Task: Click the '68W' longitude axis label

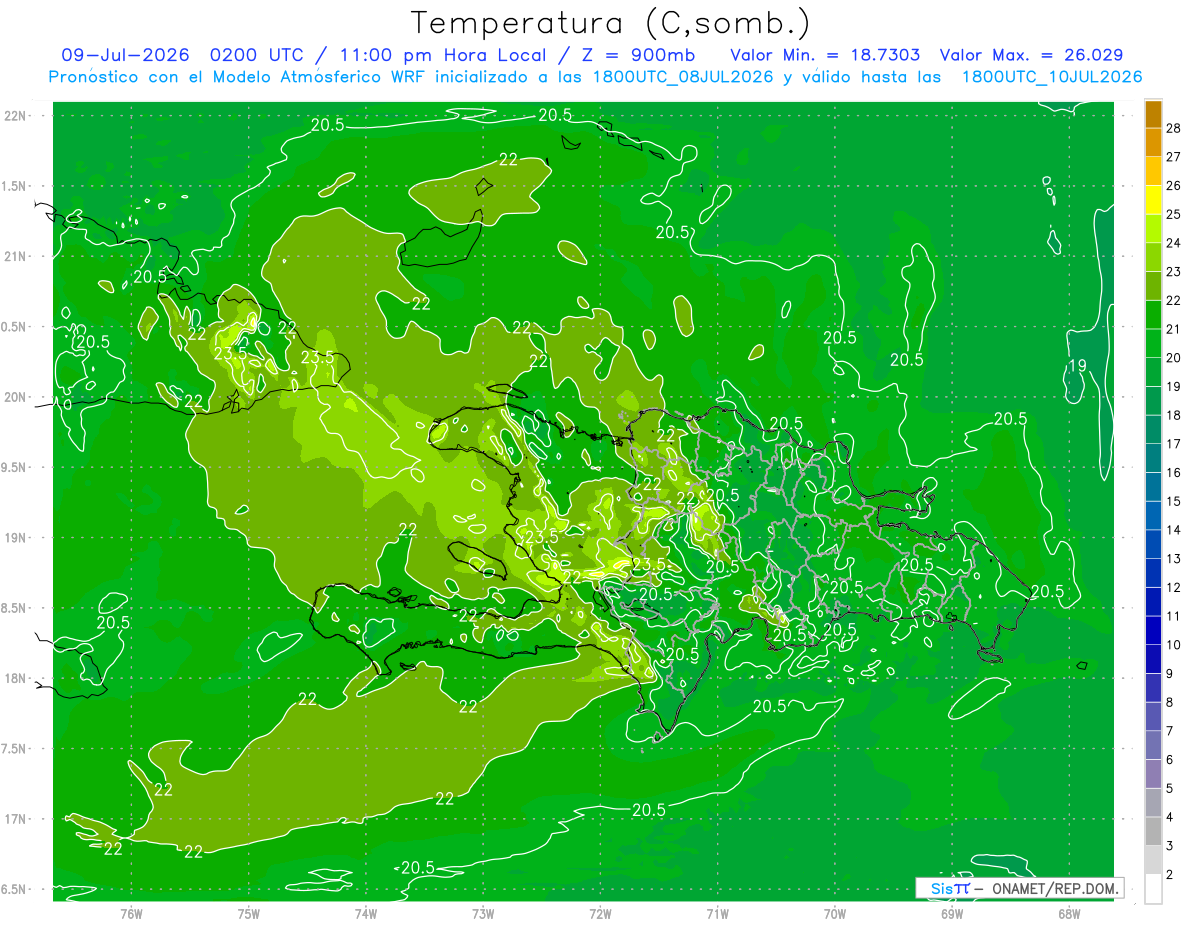Action: (x=1069, y=913)
